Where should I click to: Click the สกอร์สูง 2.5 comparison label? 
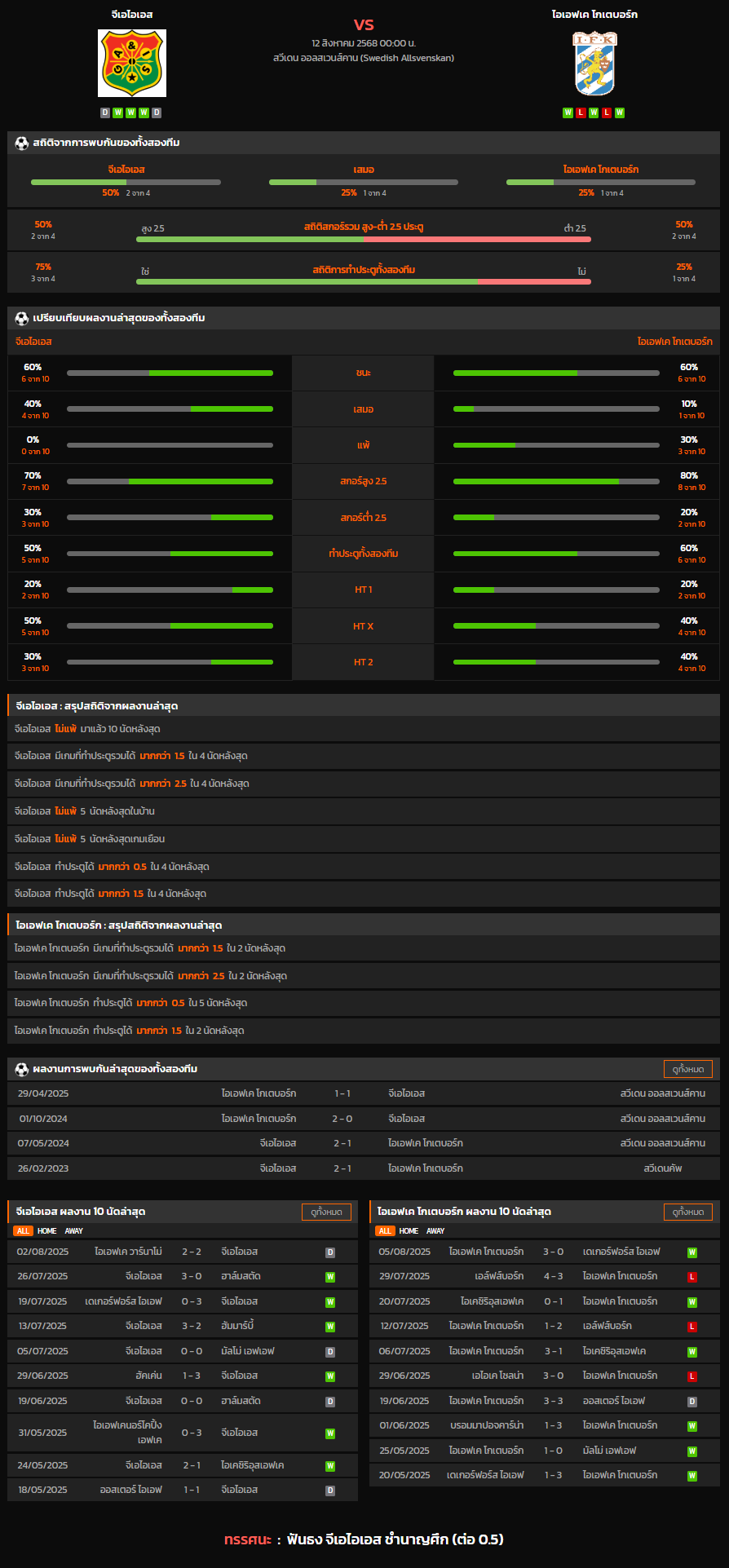click(x=364, y=481)
